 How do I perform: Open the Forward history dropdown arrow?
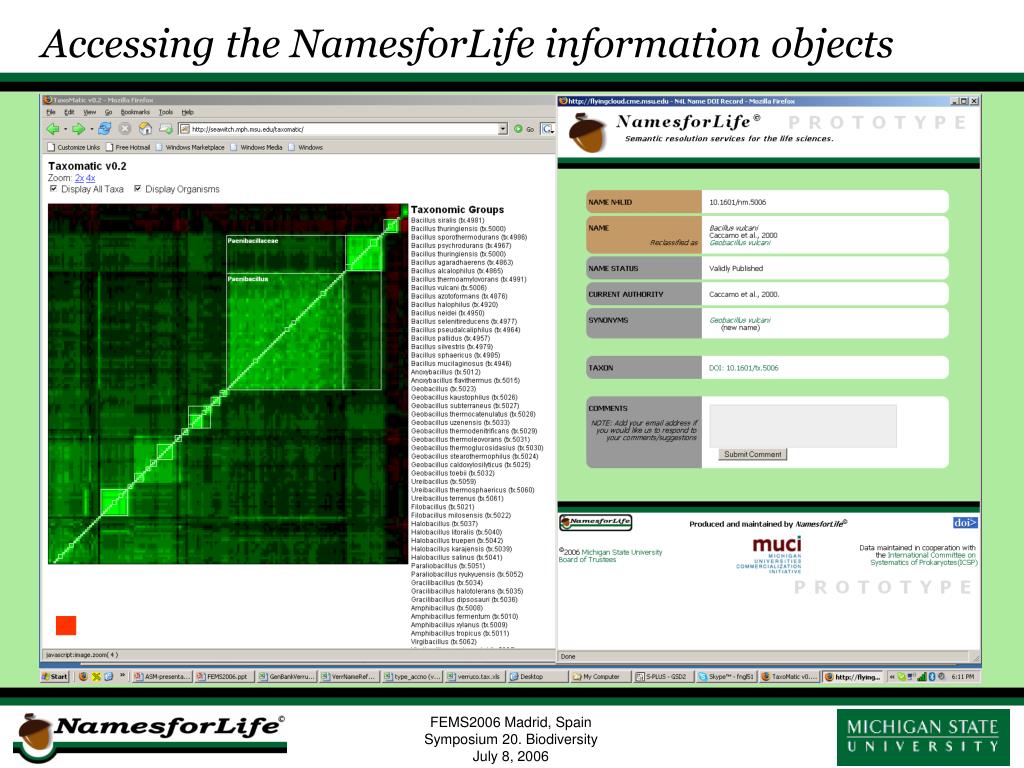pos(90,129)
